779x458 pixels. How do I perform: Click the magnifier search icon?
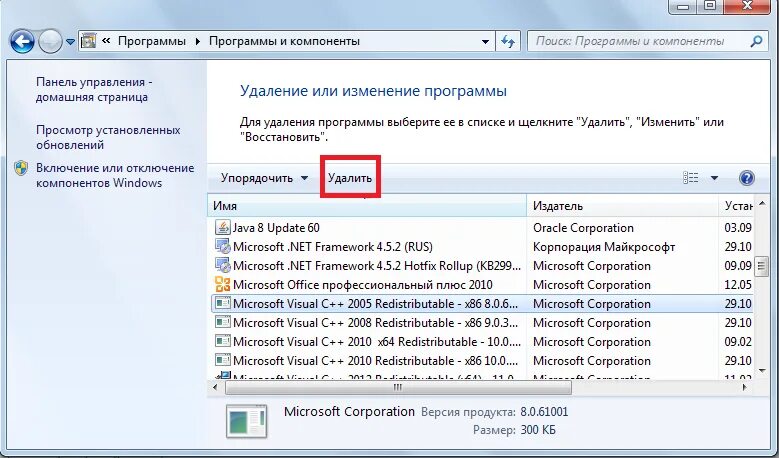[756, 41]
